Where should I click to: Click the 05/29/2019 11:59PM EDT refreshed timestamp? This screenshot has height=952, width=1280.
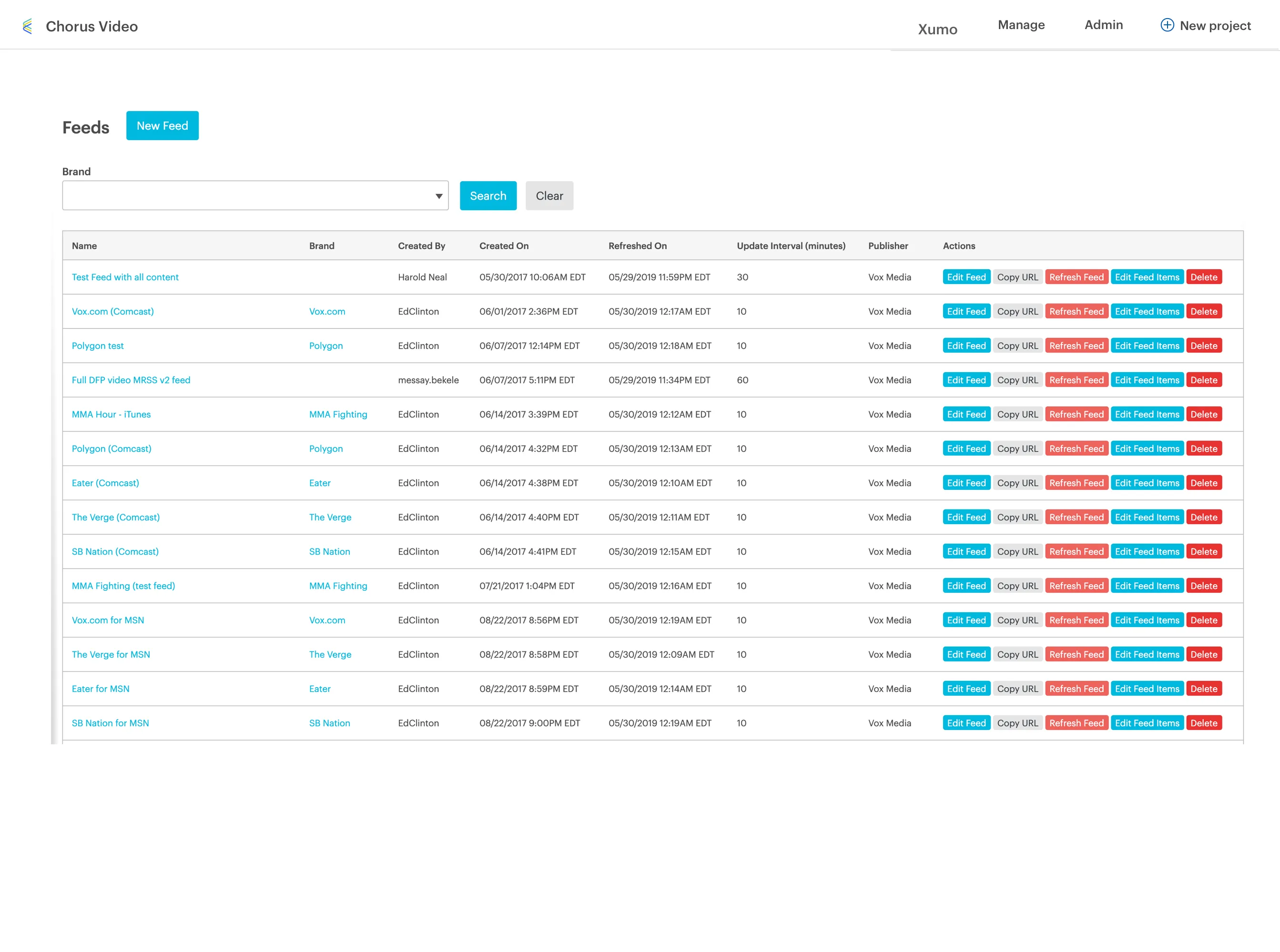point(660,277)
